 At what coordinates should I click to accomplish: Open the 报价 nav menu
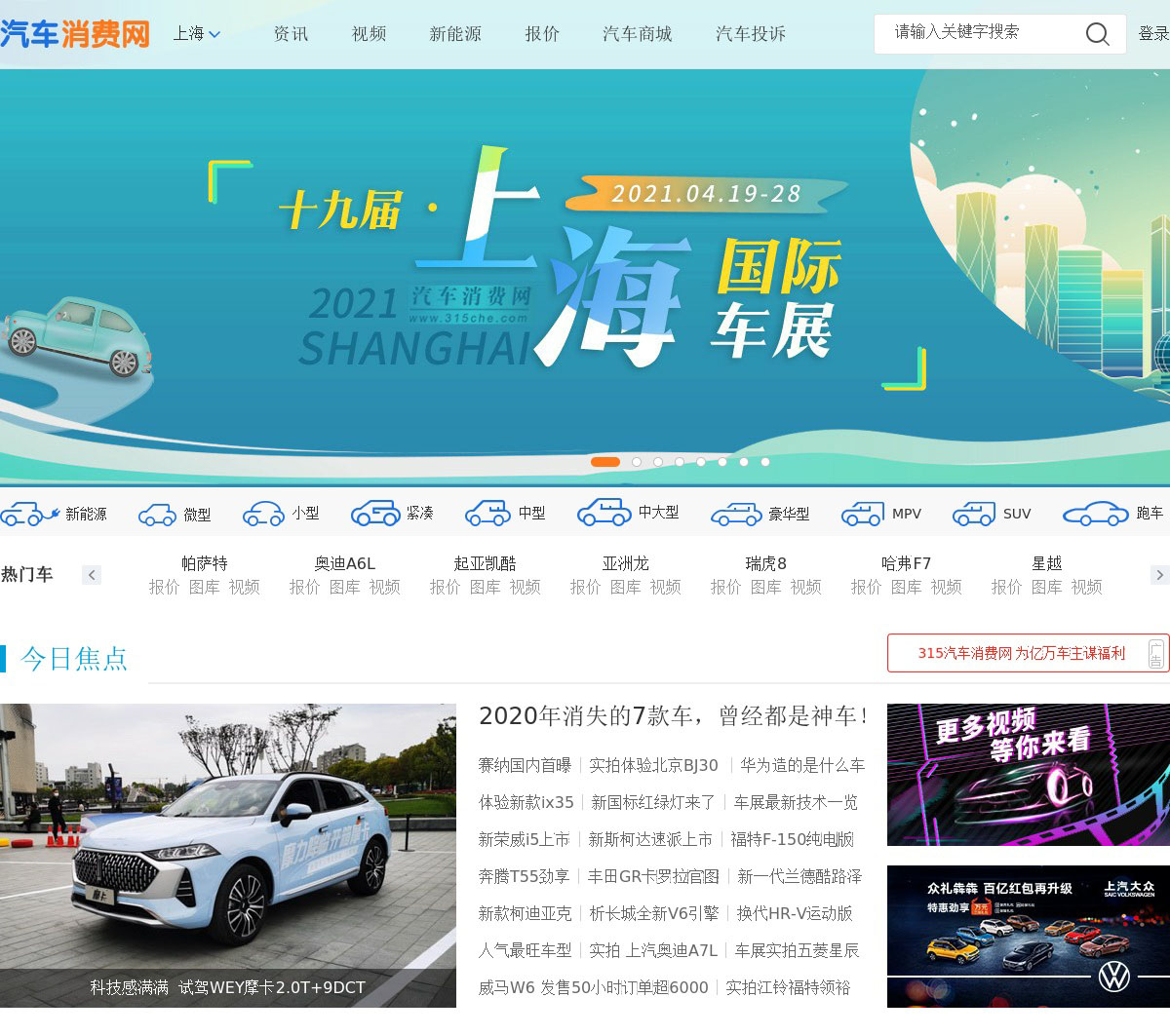542,34
